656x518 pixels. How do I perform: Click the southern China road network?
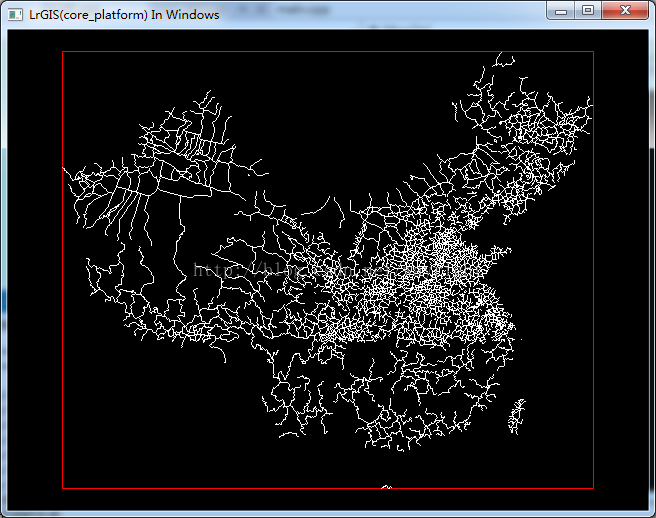coord(400,400)
